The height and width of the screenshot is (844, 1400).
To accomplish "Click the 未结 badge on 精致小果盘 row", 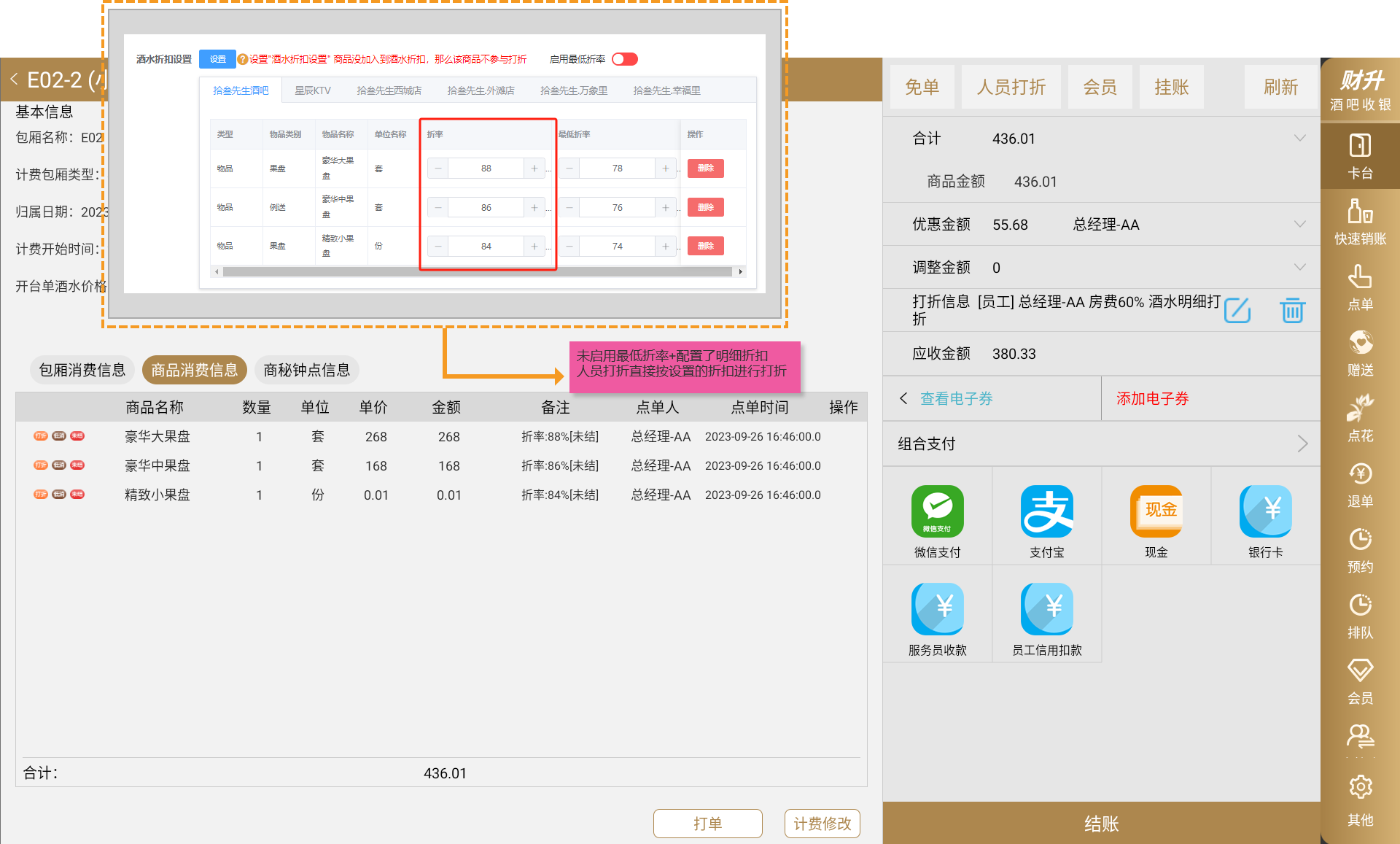I will coord(77,495).
